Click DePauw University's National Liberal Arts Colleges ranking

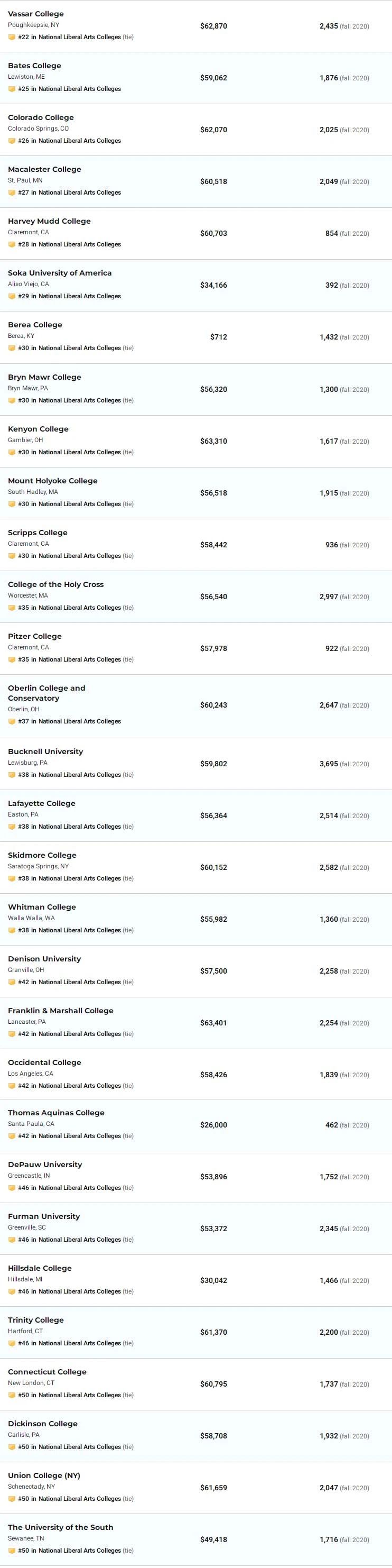79,1188
